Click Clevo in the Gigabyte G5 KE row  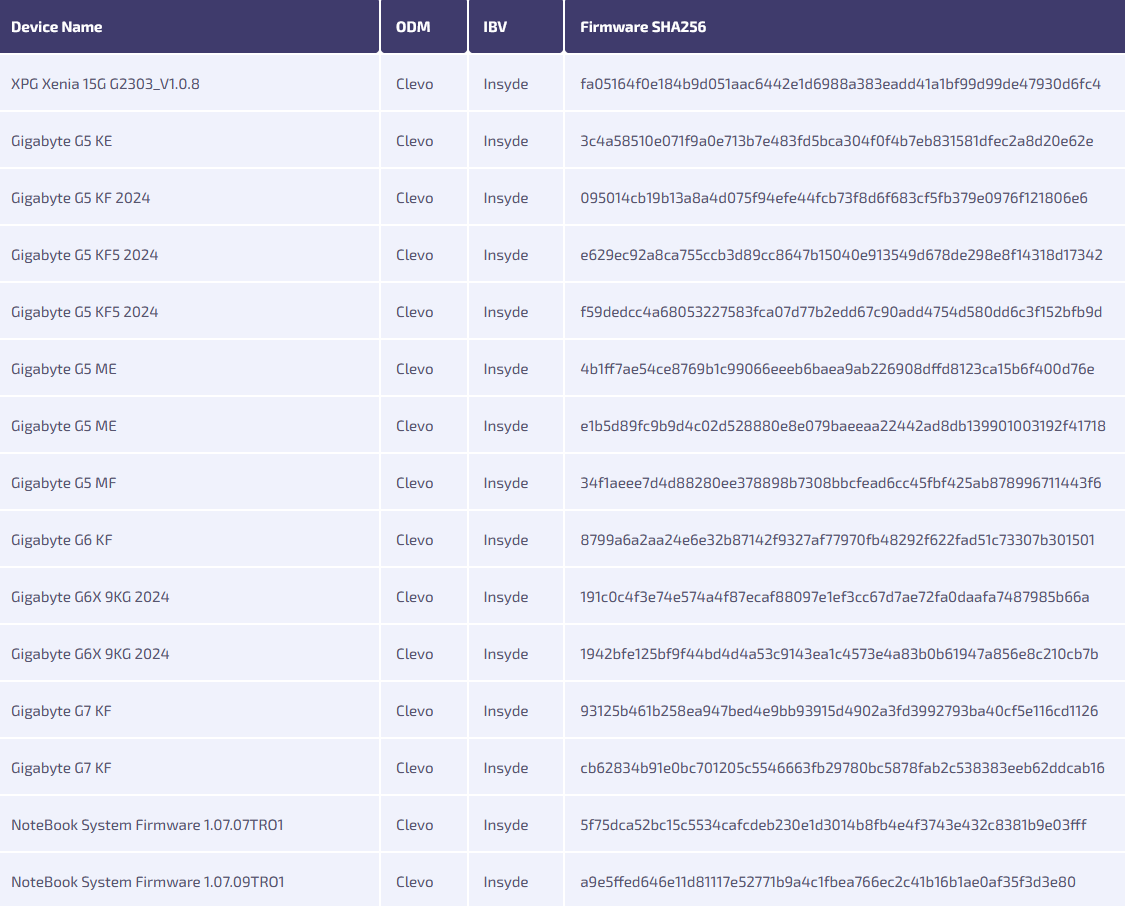point(415,141)
